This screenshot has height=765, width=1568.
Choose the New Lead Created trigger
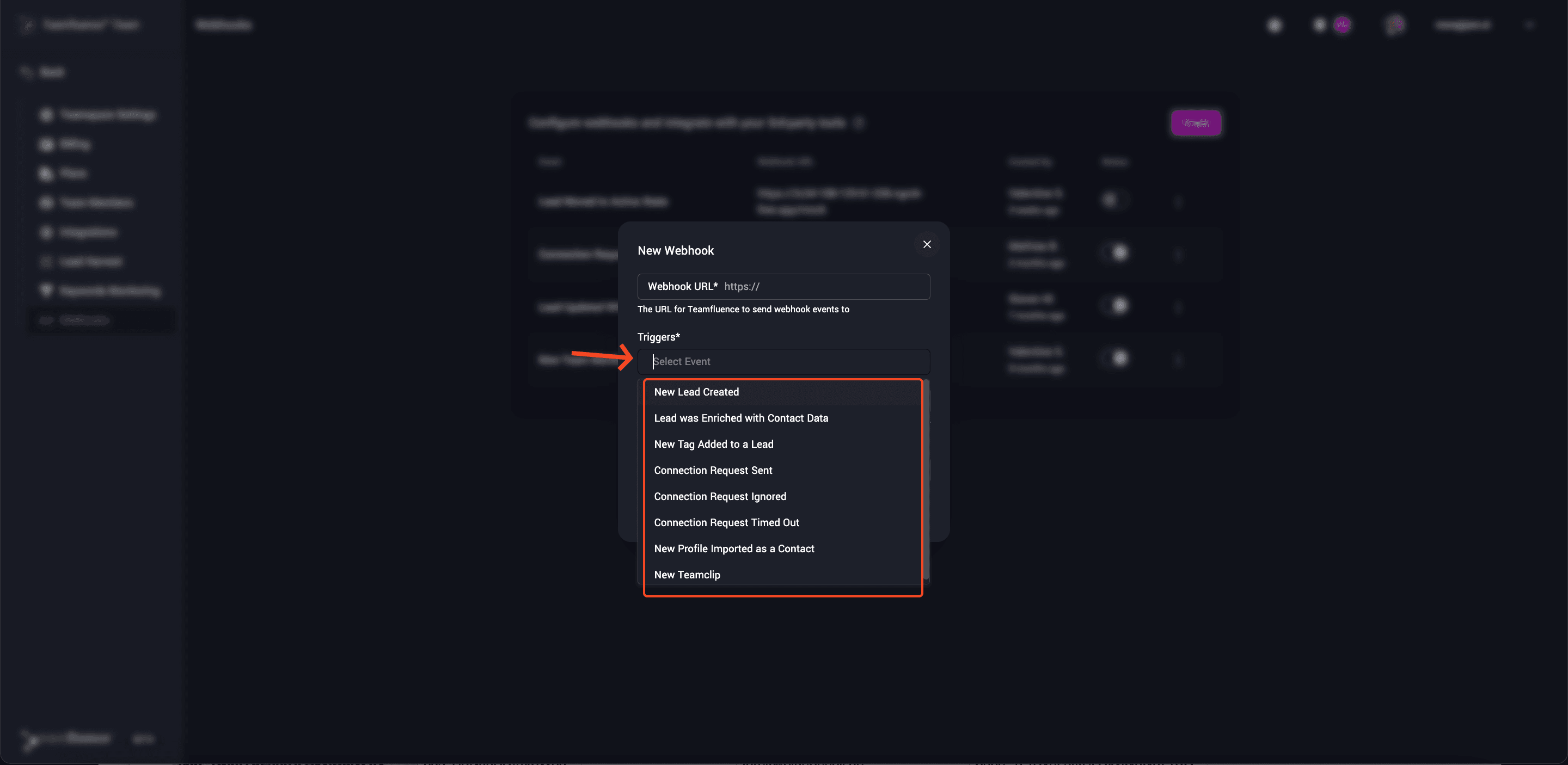point(696,392)
